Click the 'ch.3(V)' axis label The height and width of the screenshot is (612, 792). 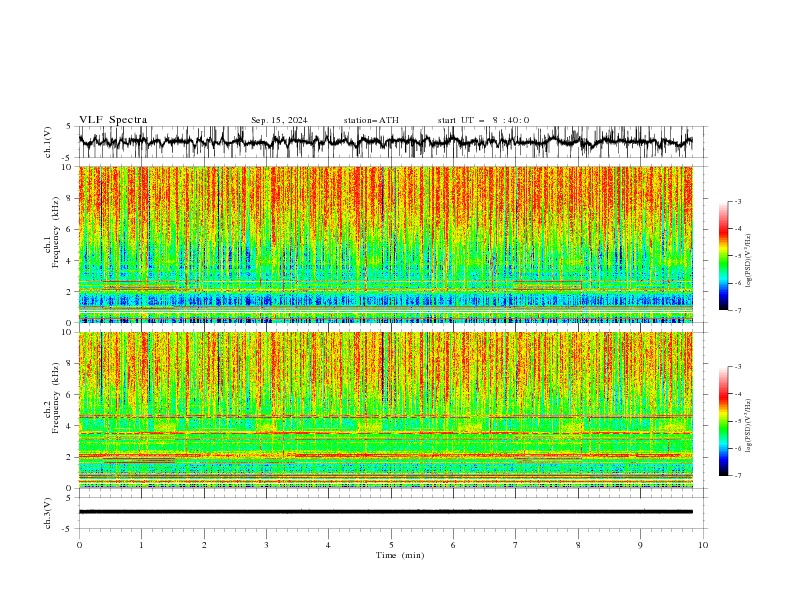tap(48, 513)
